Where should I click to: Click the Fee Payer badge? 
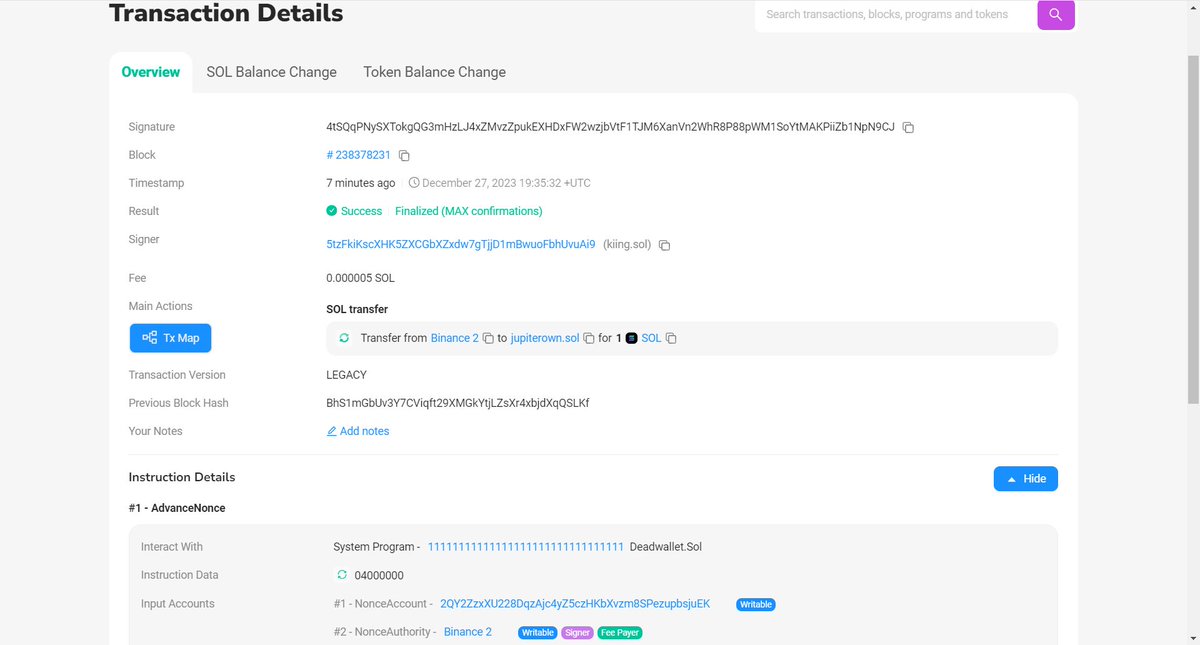click(620, 633)
